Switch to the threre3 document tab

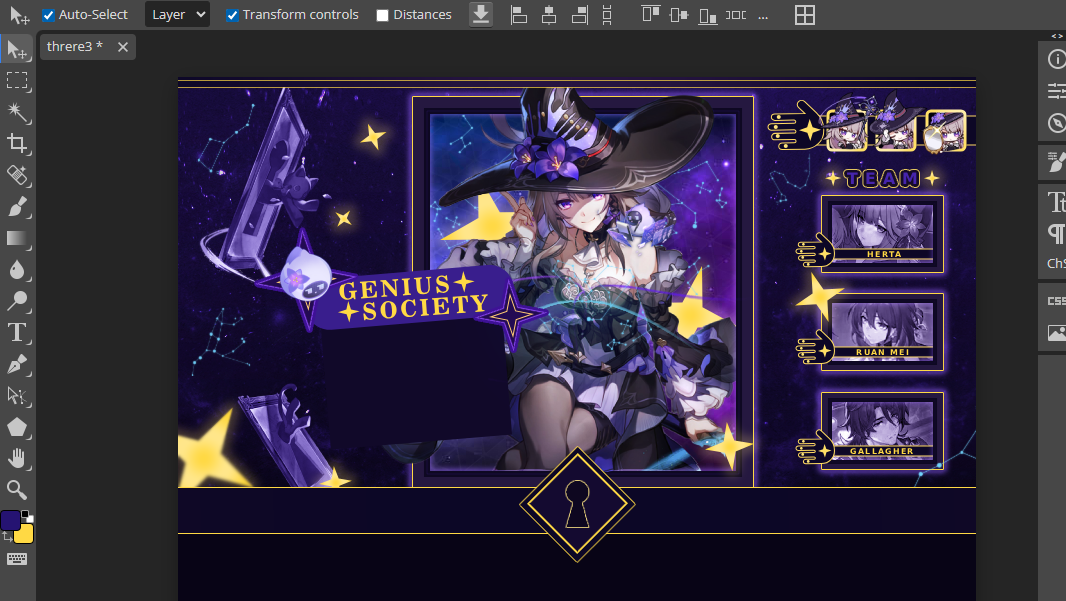pyautogui.click(x=74, y=47)
